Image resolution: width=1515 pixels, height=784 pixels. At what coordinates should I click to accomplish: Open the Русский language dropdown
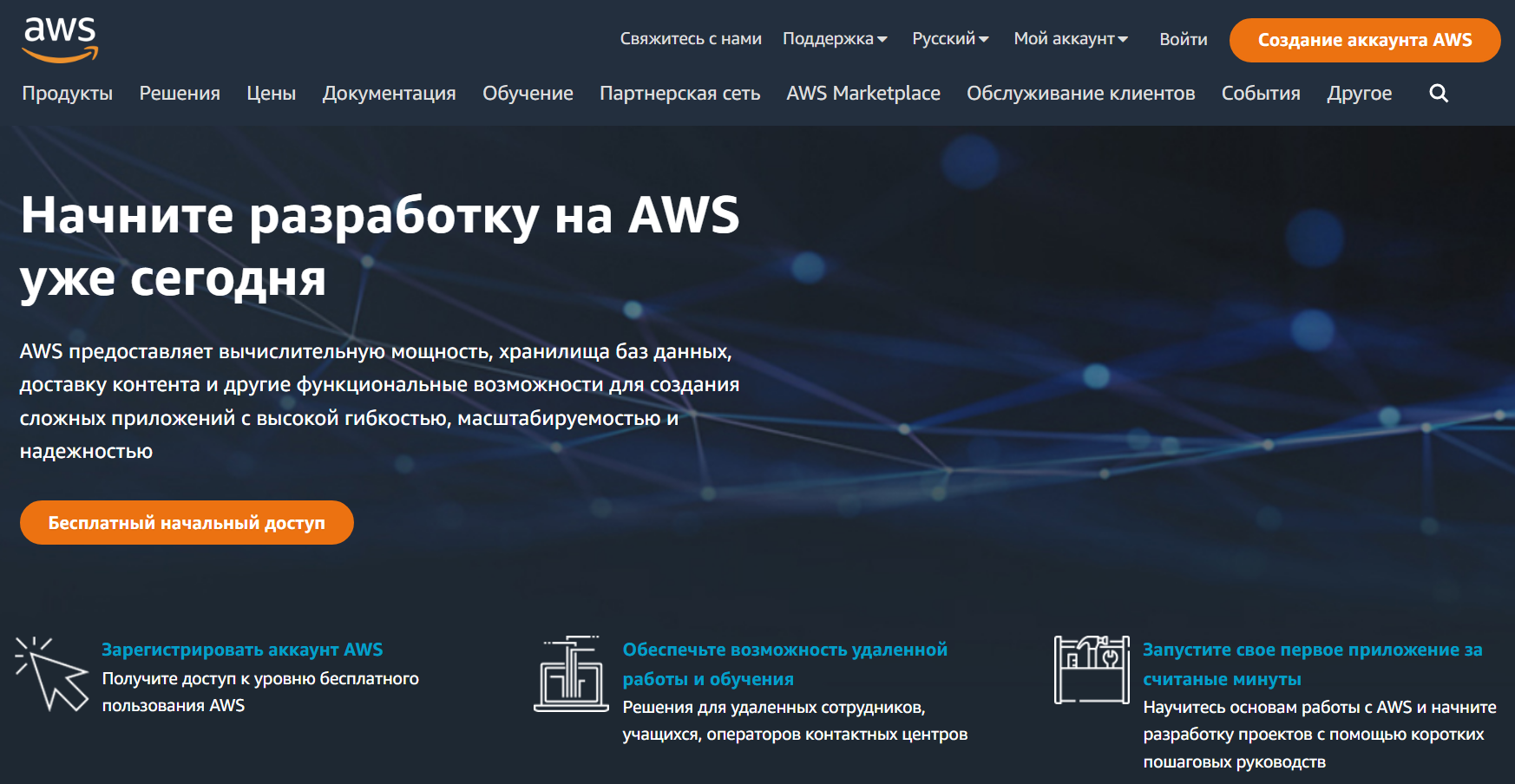pos(950,39)
